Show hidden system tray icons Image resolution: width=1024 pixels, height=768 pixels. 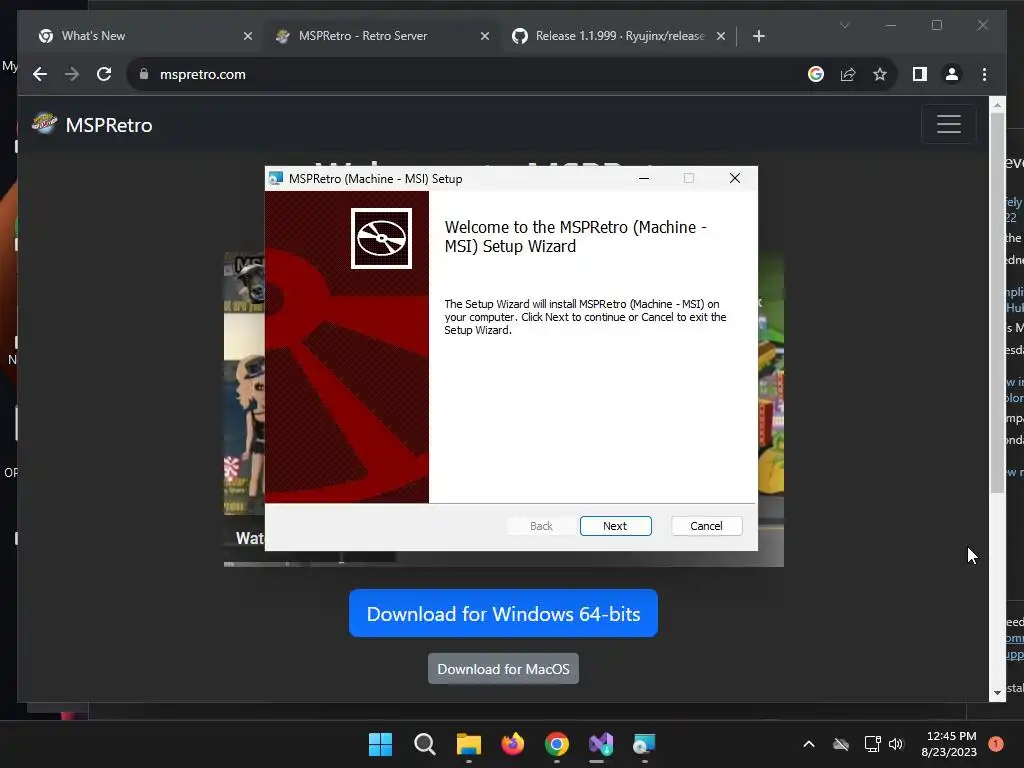[x=808, y=744]
